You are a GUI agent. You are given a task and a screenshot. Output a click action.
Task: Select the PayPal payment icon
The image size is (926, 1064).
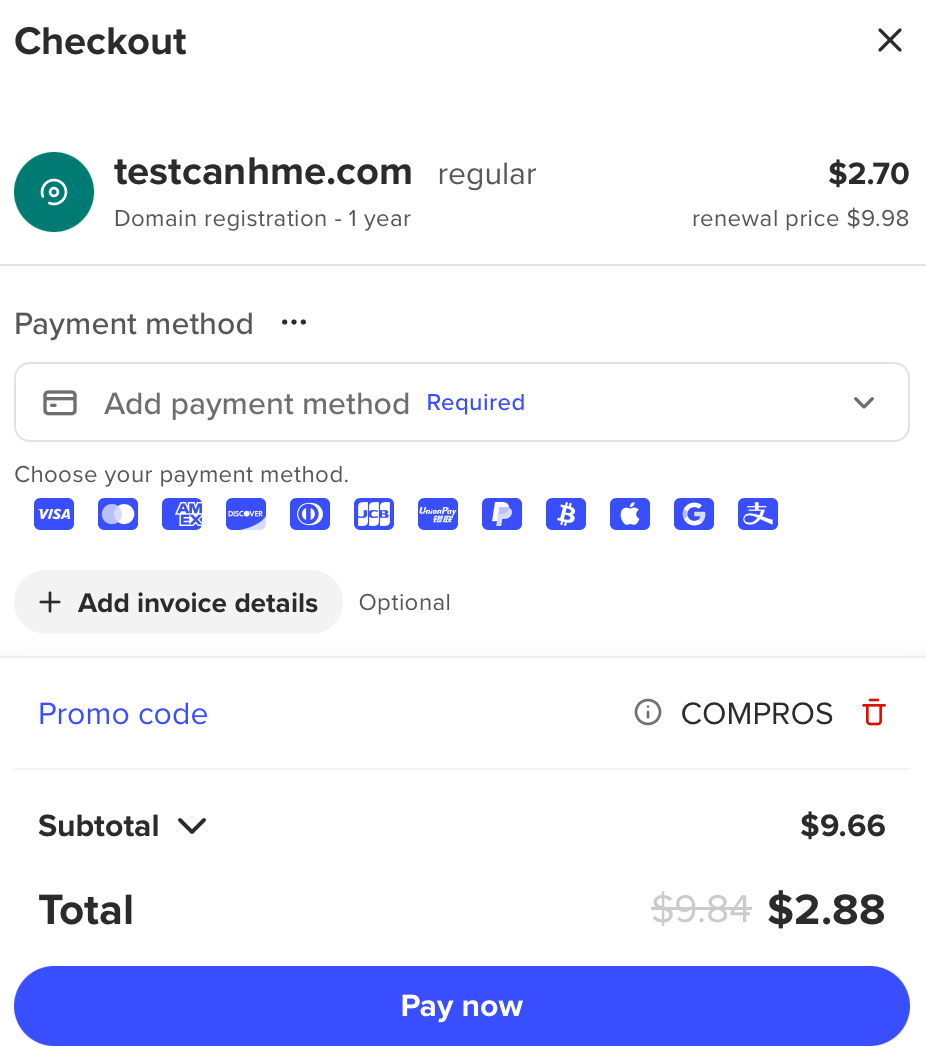pyautogui.click(x=502, y=514)
